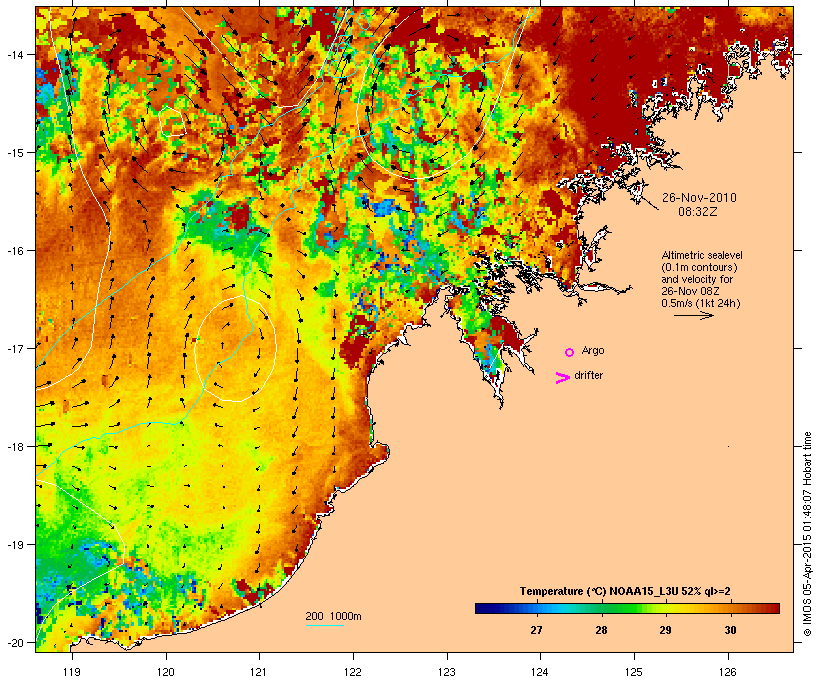
Task: Click the '200 1000m' isobath label
Action: (333, 616)
